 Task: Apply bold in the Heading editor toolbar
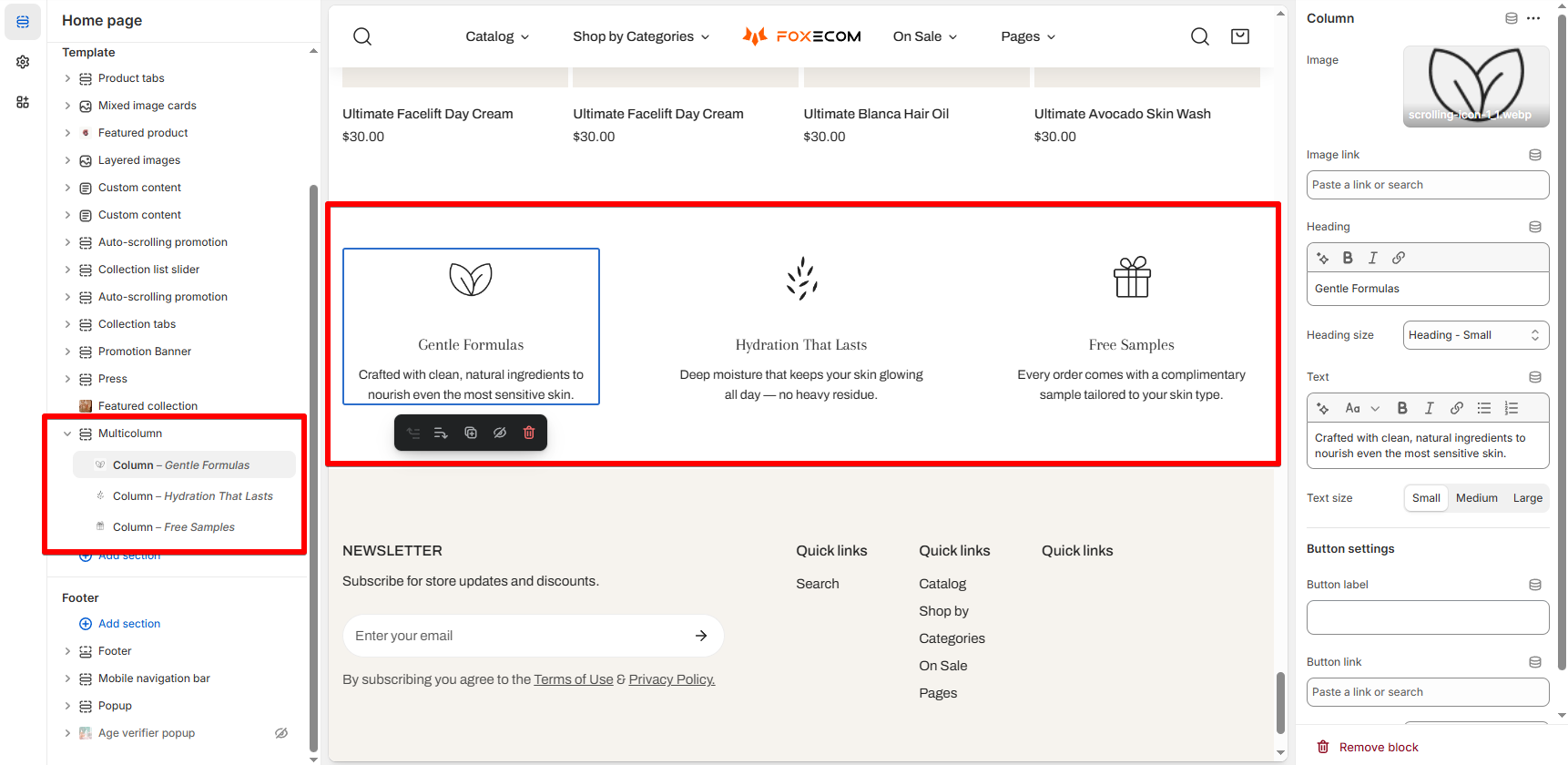tap(1348, 258)
